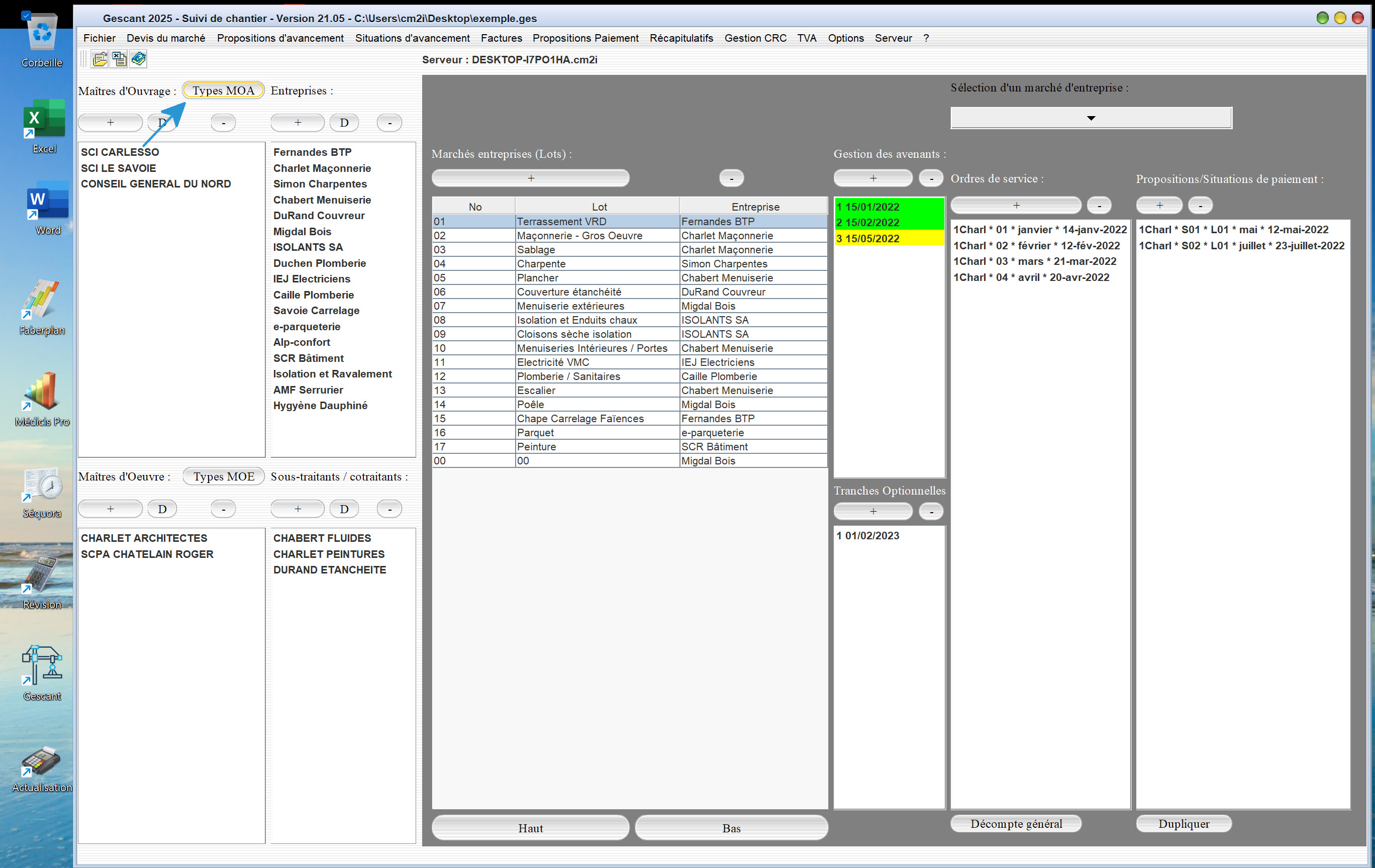Open the Propositions Paiement menu
Viewport: 1375px width, 868px height.
click(585, 38)
